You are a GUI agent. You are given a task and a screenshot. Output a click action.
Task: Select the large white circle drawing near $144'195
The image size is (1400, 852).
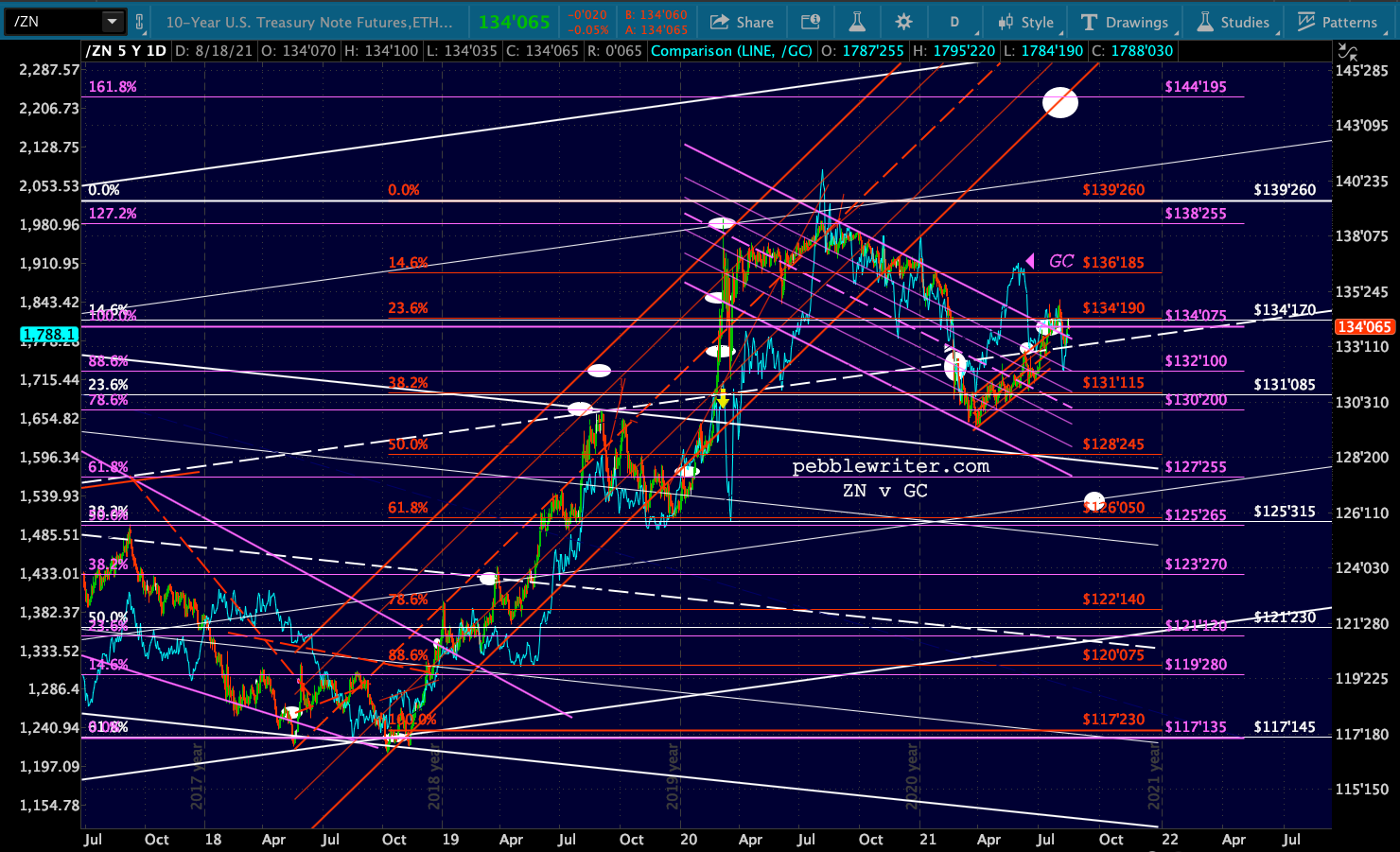pos(1060,102)
